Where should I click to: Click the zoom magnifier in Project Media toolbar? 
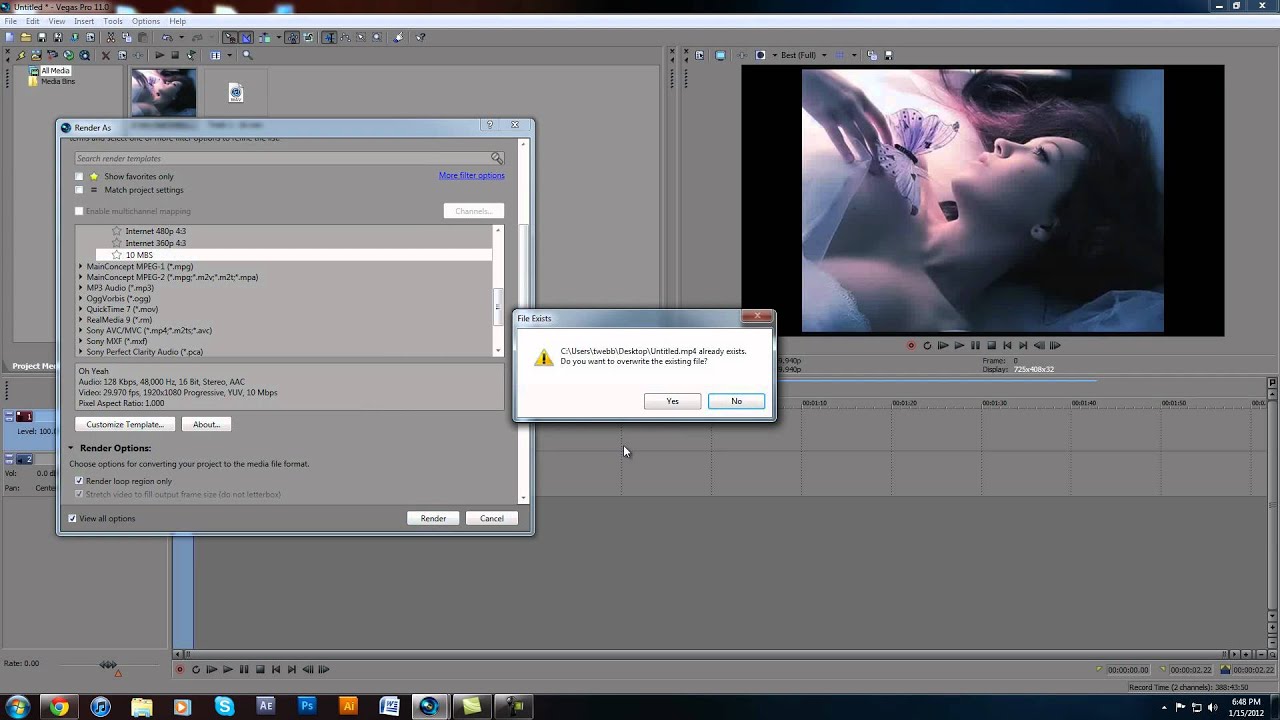pyautogui.click(x=248, y=55)
